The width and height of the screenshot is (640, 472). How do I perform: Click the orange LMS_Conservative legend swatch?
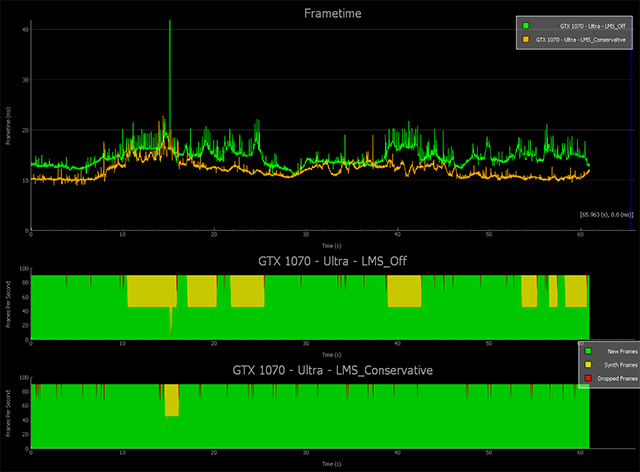coord(526,39)
